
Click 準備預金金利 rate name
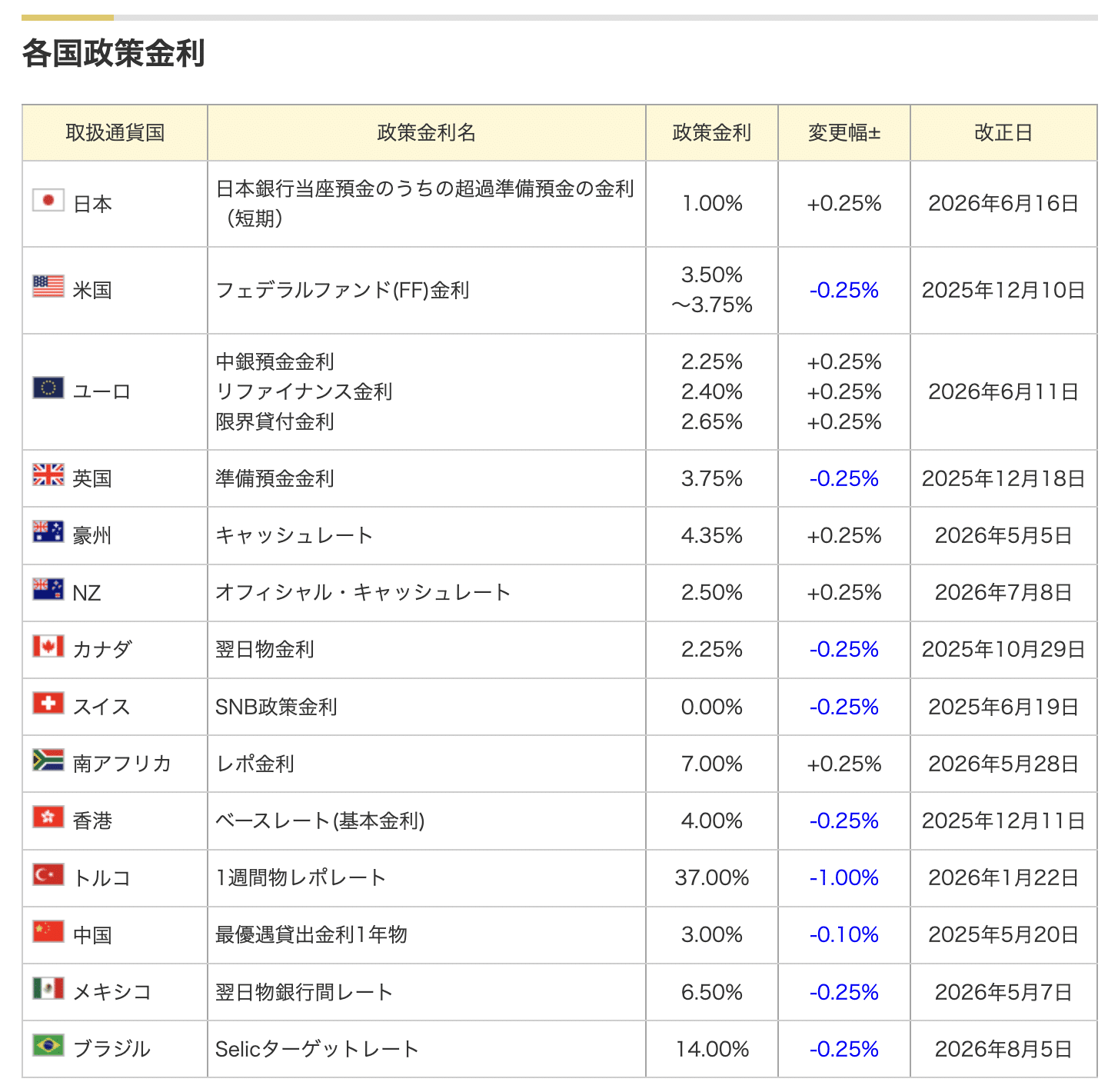click(x=275, y=478)
